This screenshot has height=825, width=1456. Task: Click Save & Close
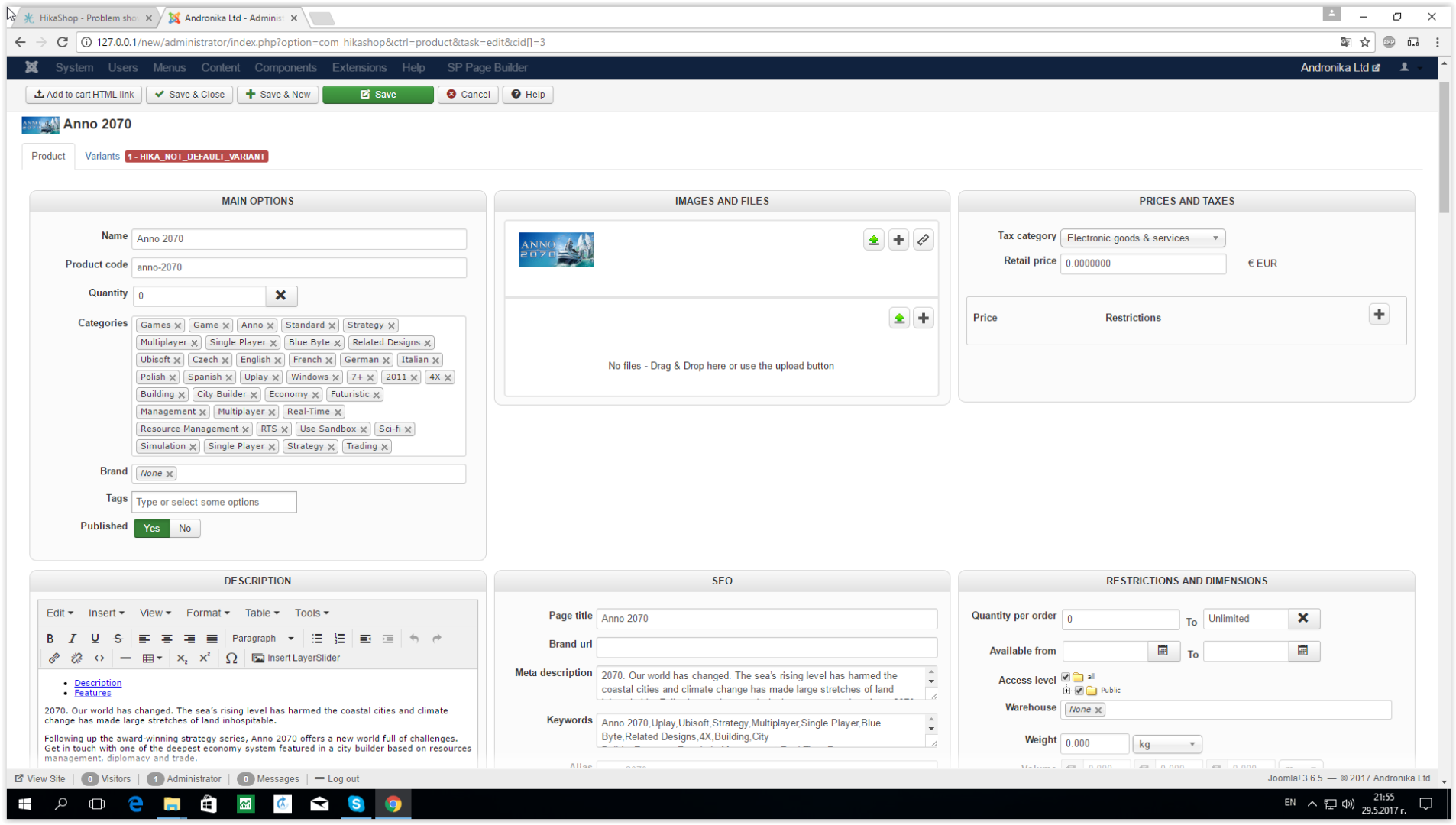tap(189, 95)
